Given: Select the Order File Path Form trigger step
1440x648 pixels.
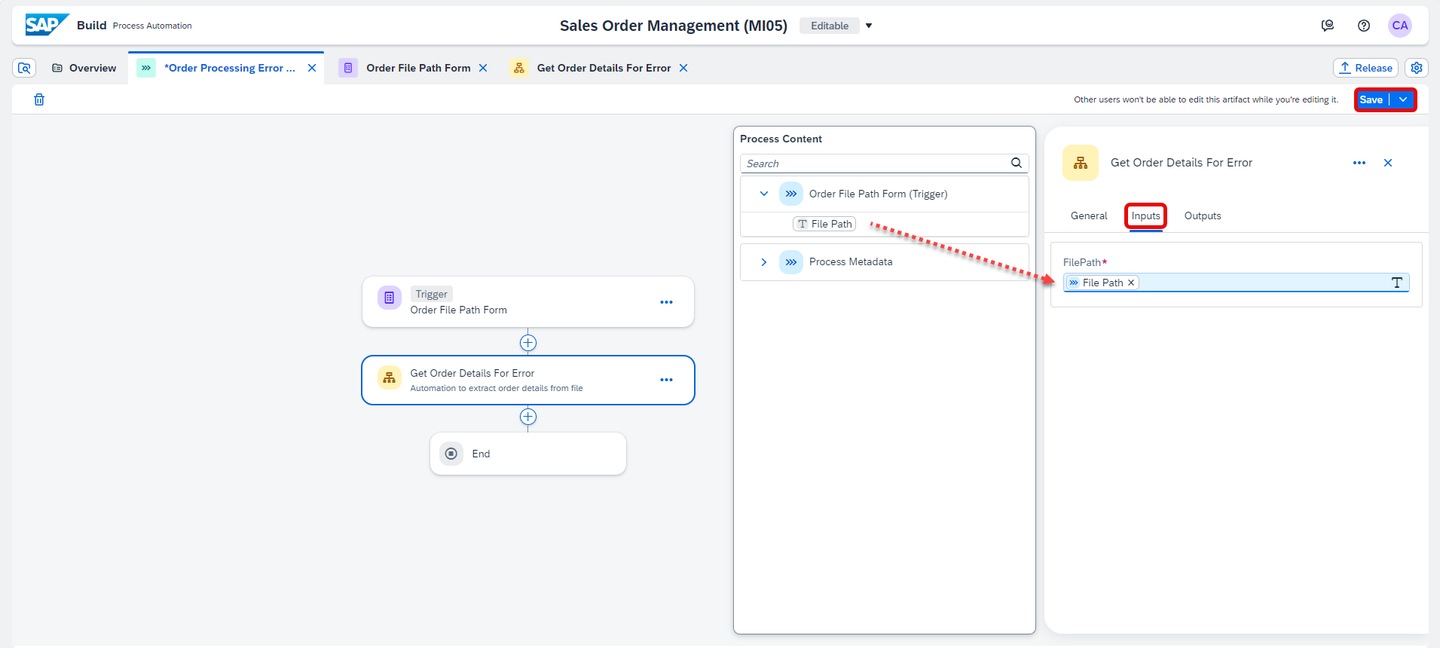Looking at the screenshot, I should [528, 302].
